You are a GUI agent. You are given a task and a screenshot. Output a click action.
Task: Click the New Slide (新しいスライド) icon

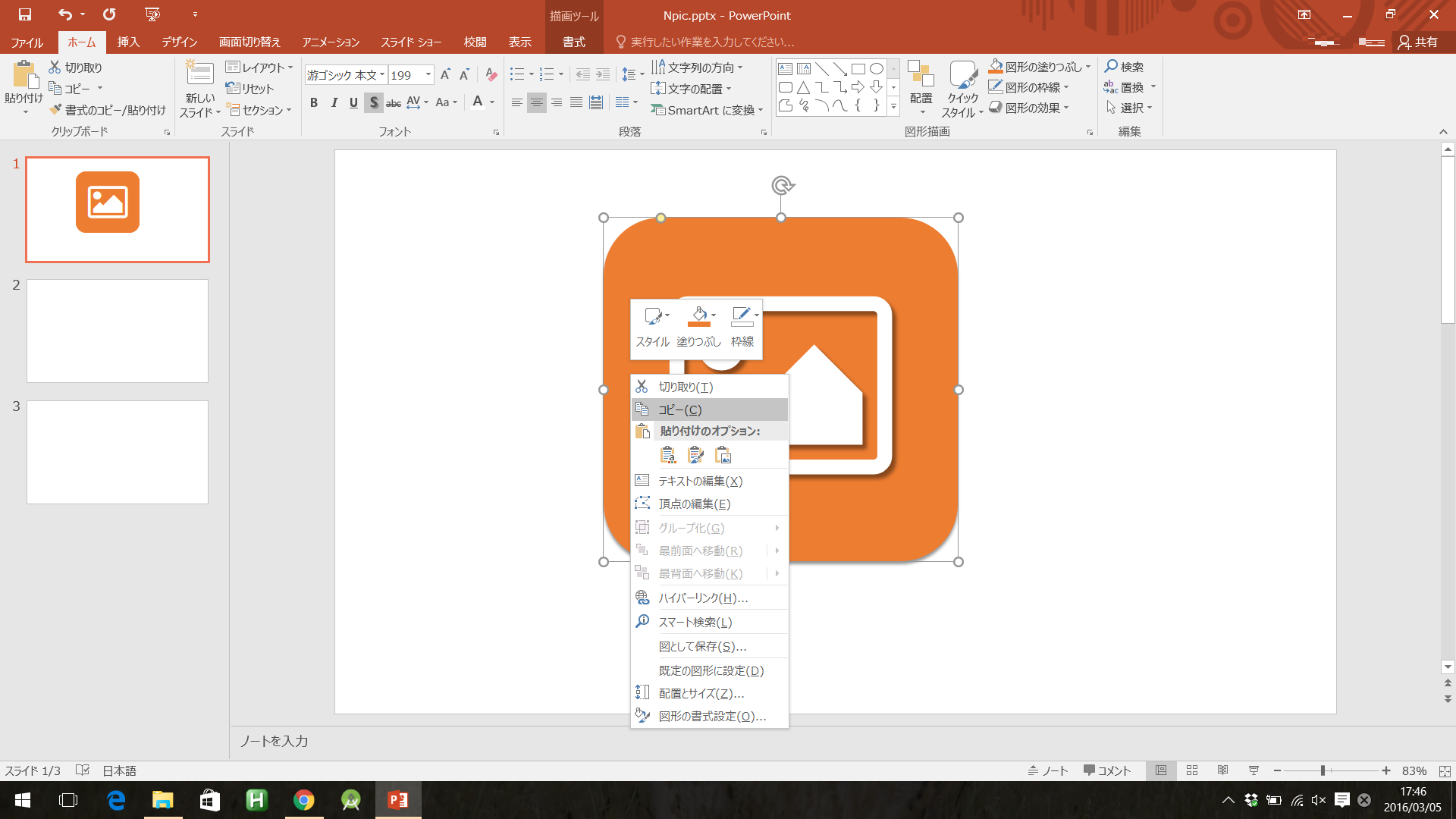pos(199,74)
